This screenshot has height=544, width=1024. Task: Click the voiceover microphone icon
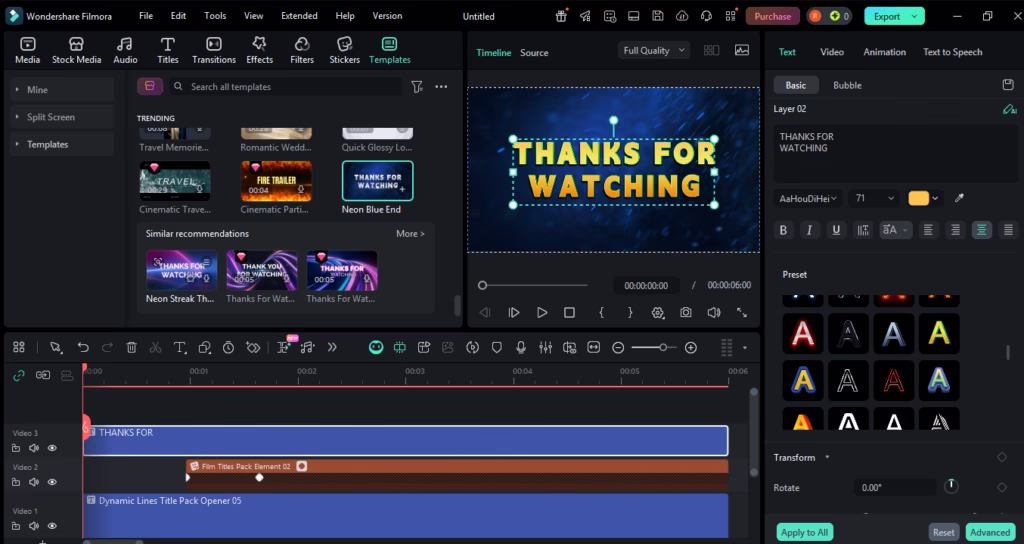tap(521, 347)
